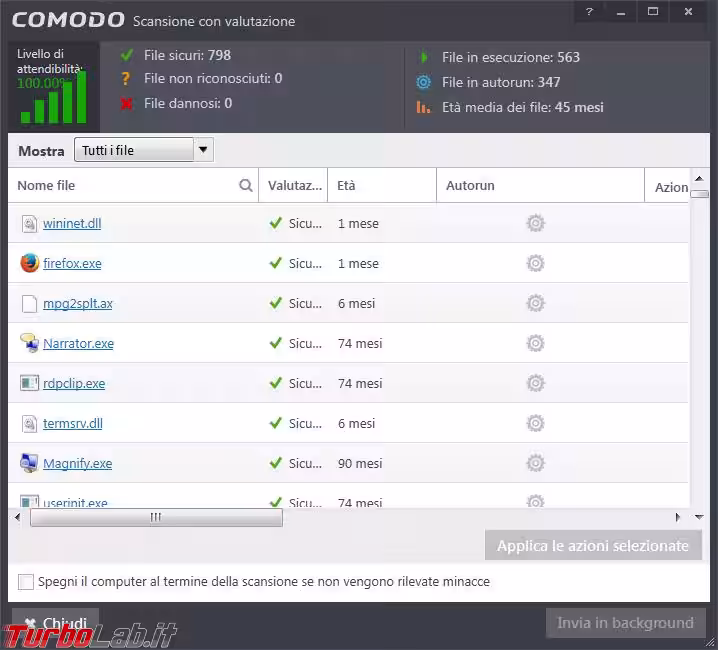Open the termsrv.dll file link
Screen dimensions: 718x650
[72, 423]
